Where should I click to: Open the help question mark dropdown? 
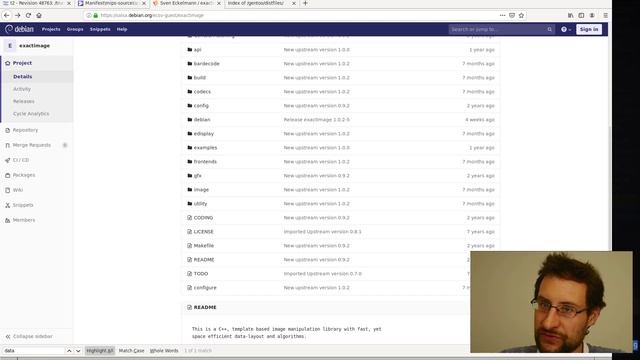[566, 29]
